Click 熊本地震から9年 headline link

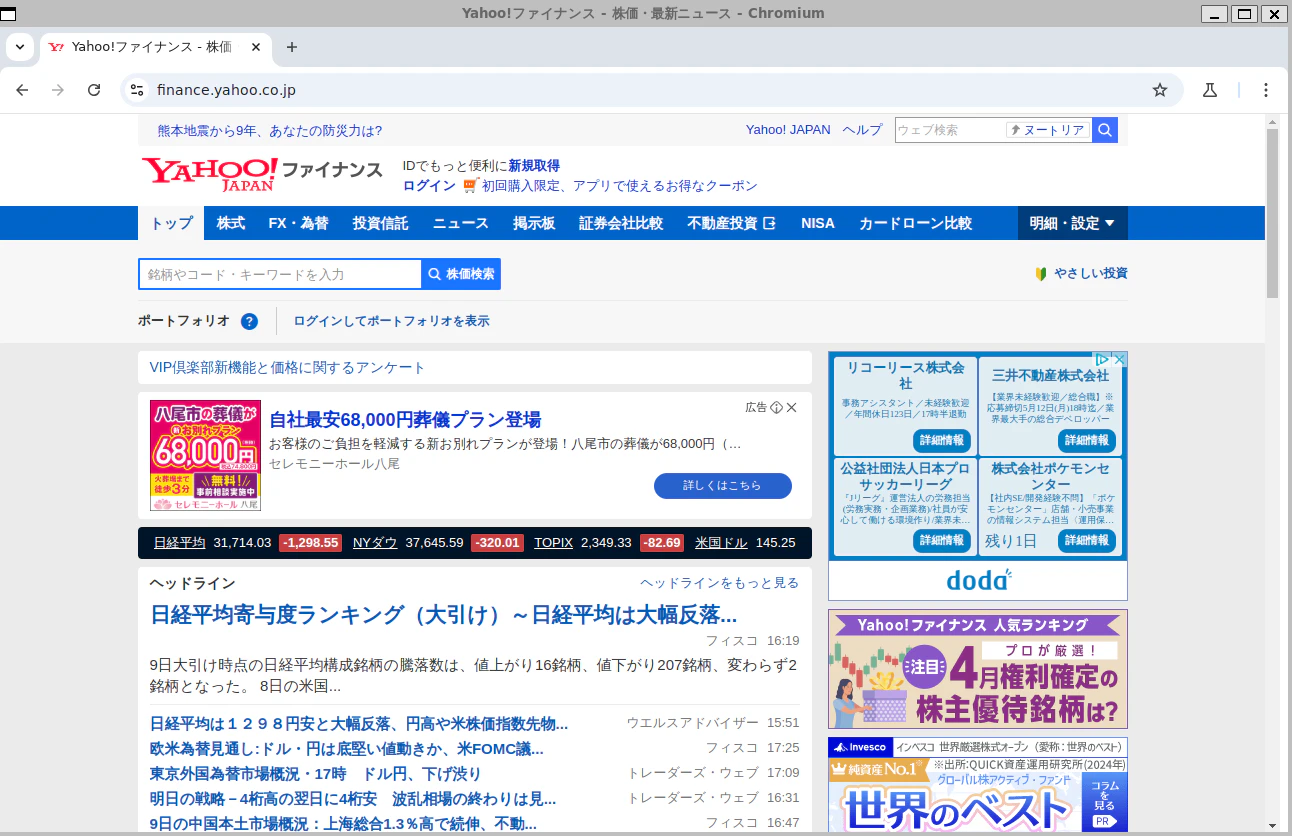tap(269, 131)
